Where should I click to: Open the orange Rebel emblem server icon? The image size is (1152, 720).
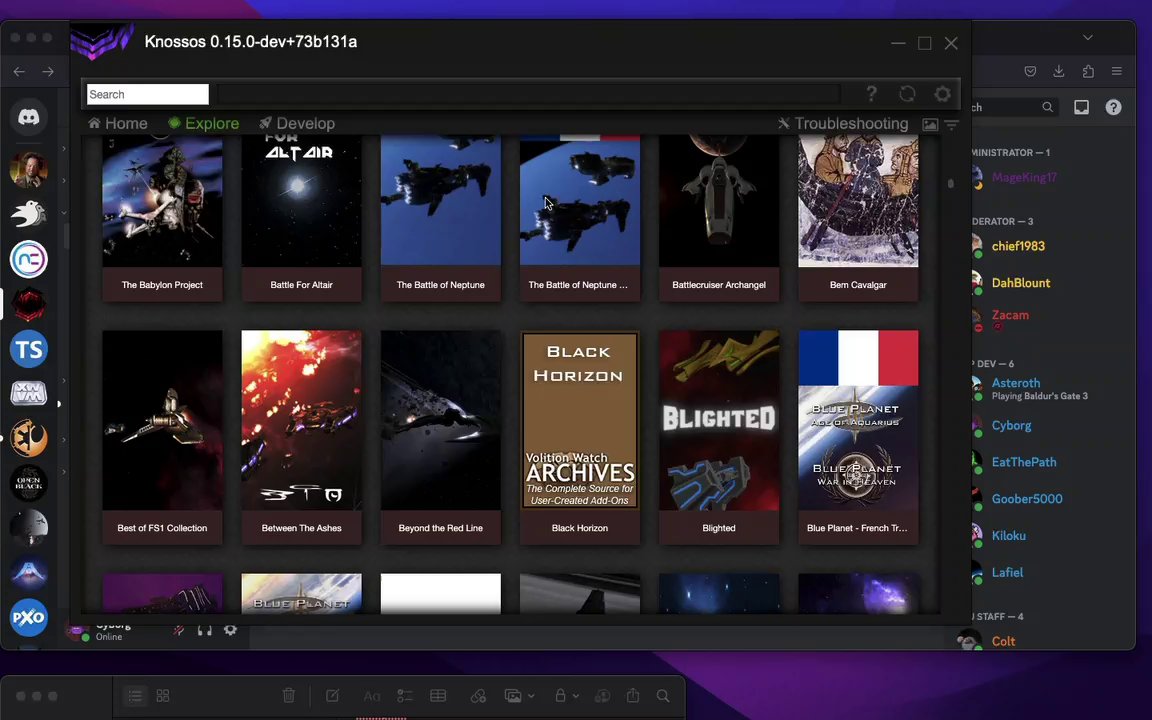(29, 439)
